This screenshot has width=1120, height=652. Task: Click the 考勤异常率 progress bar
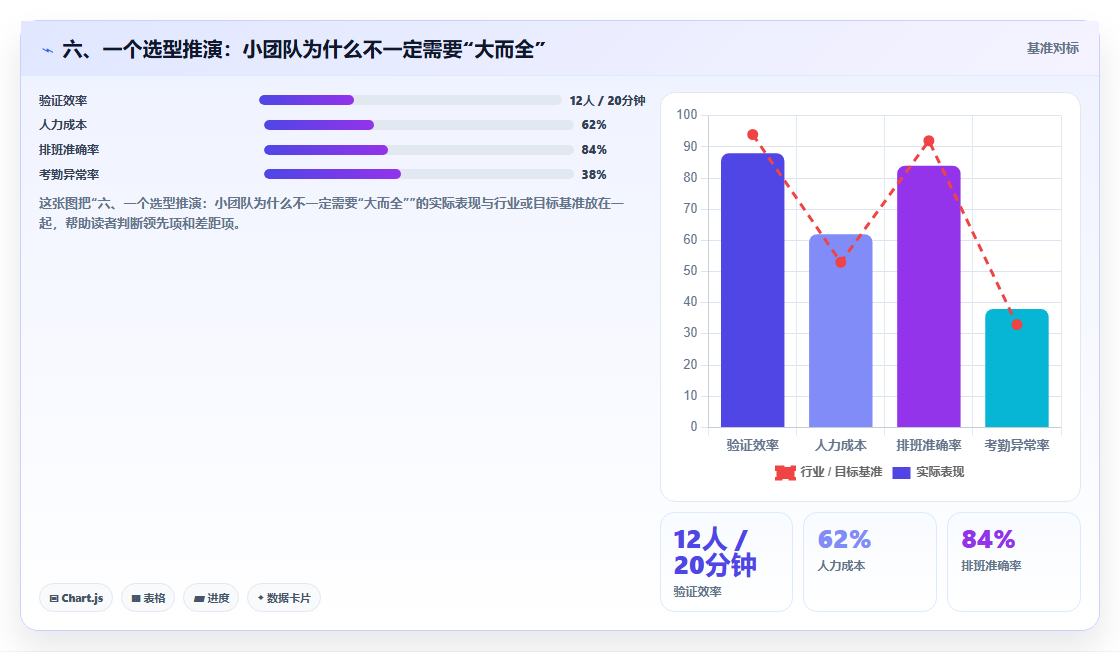coord(419,174)
